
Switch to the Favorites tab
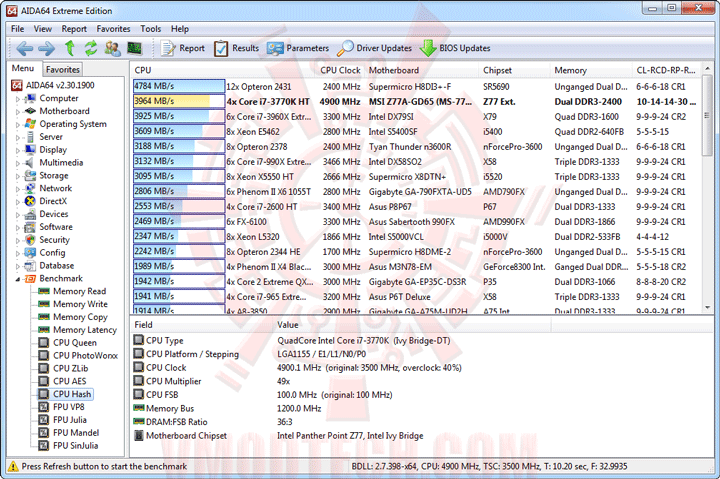[x=62, y=69]
